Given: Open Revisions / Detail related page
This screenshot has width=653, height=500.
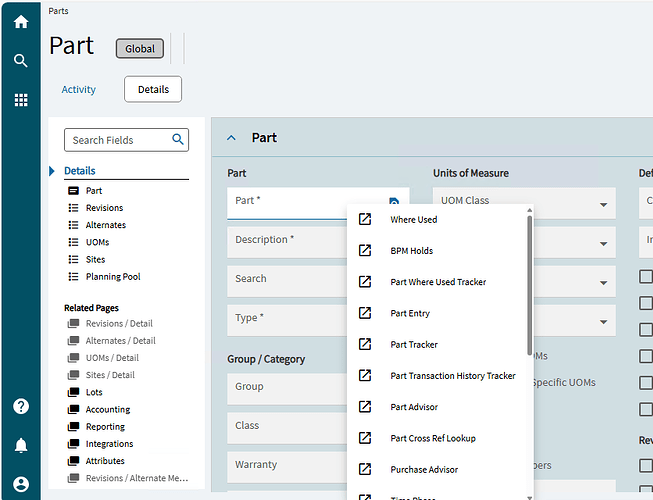Looking at the screenshot, I should (x=119, y=323).
